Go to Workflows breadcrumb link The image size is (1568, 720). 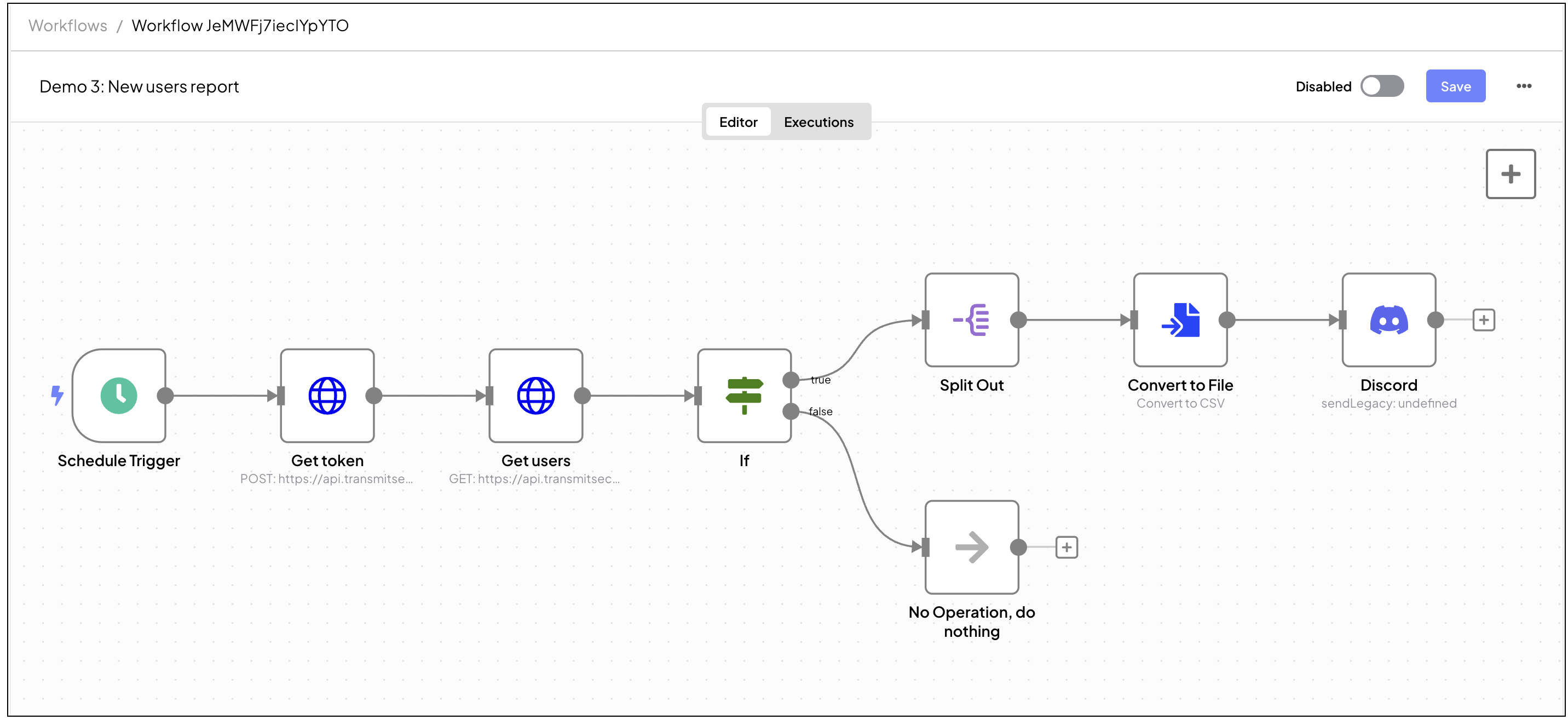pos(67,26)
